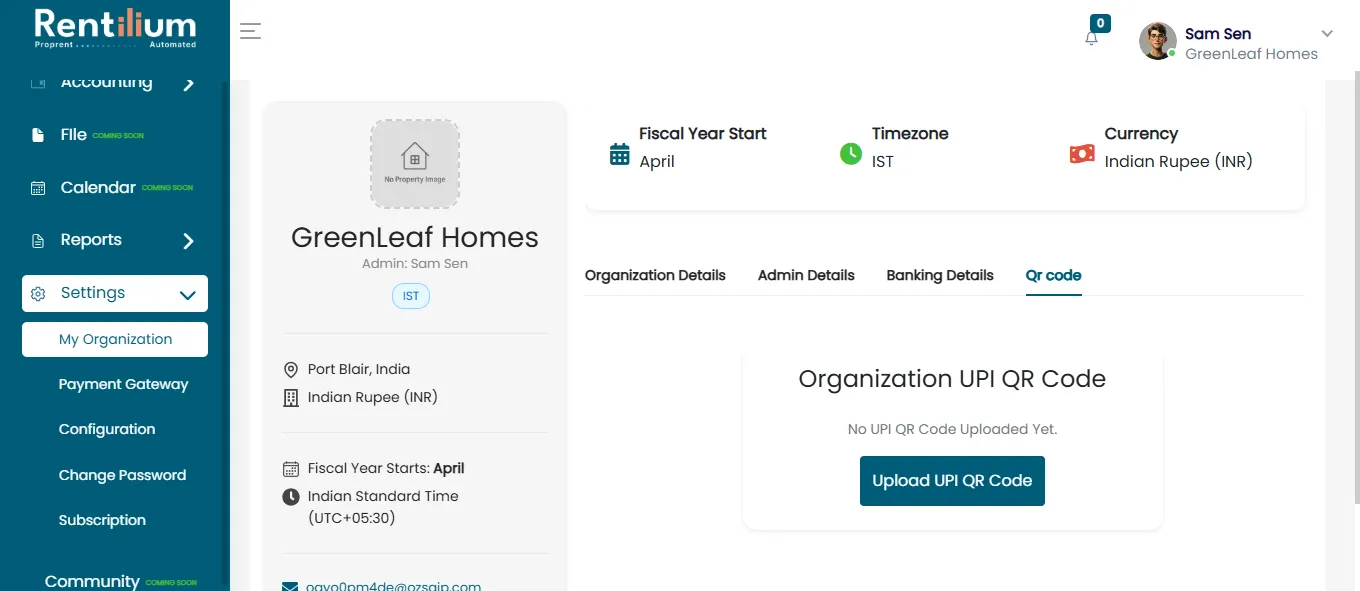Open Subscription settings
Viewport: 1360px width, 591px height.
coord(102,520)
